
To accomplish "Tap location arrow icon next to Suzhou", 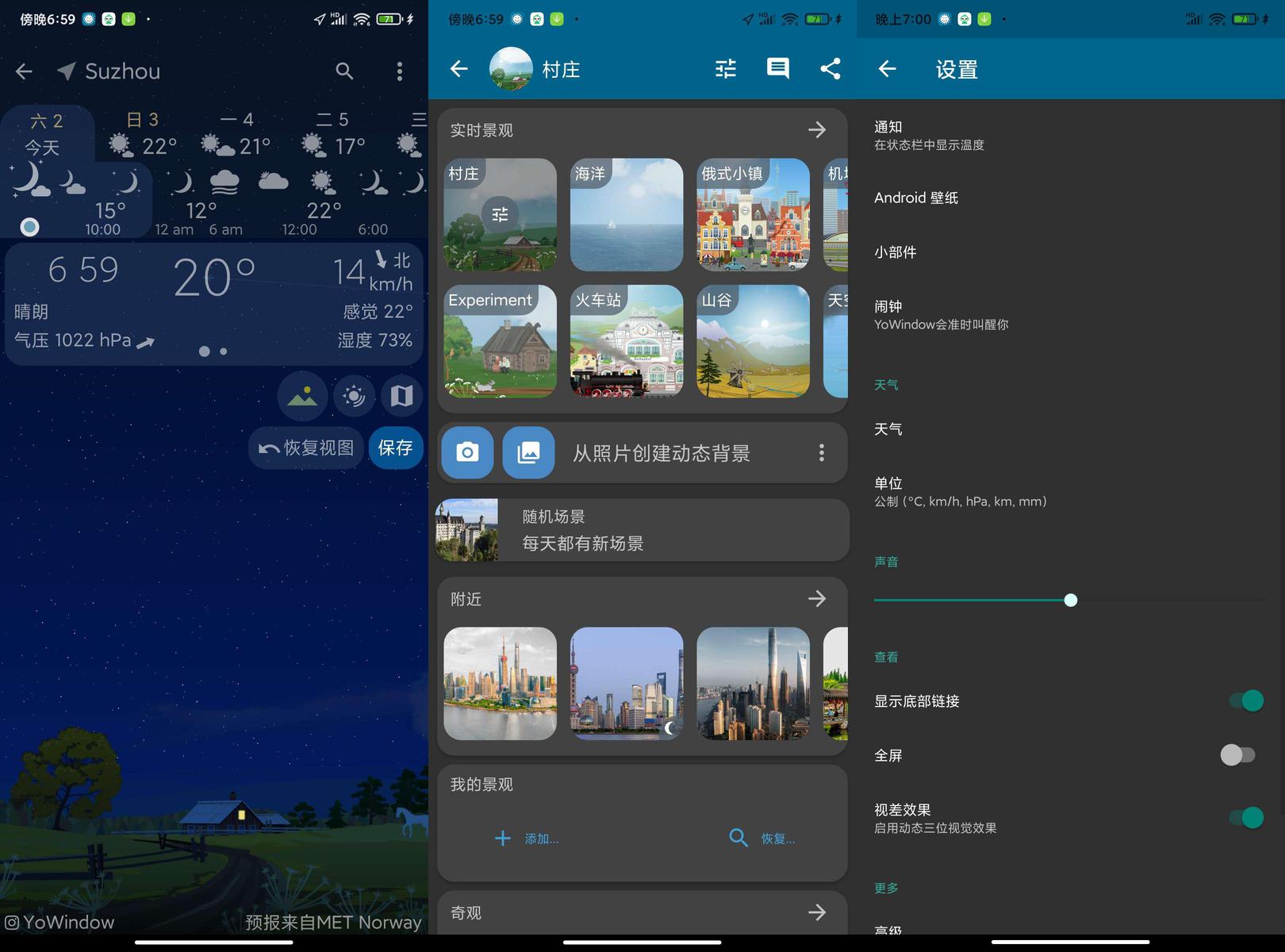I will 67,71.
